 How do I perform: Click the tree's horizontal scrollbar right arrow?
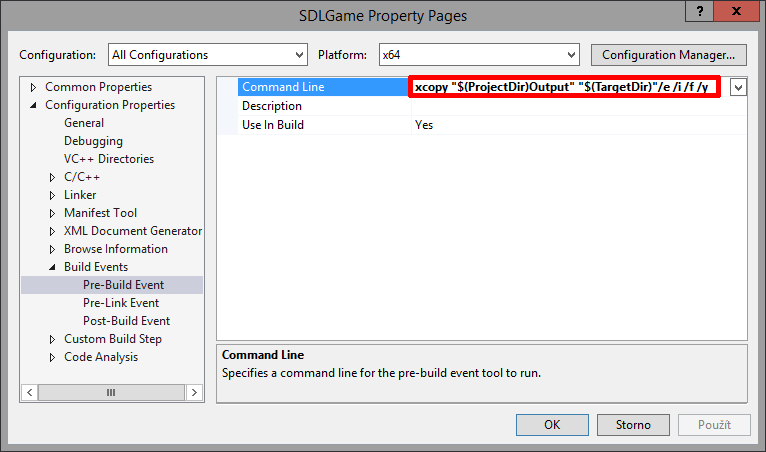tap(194, 392)
